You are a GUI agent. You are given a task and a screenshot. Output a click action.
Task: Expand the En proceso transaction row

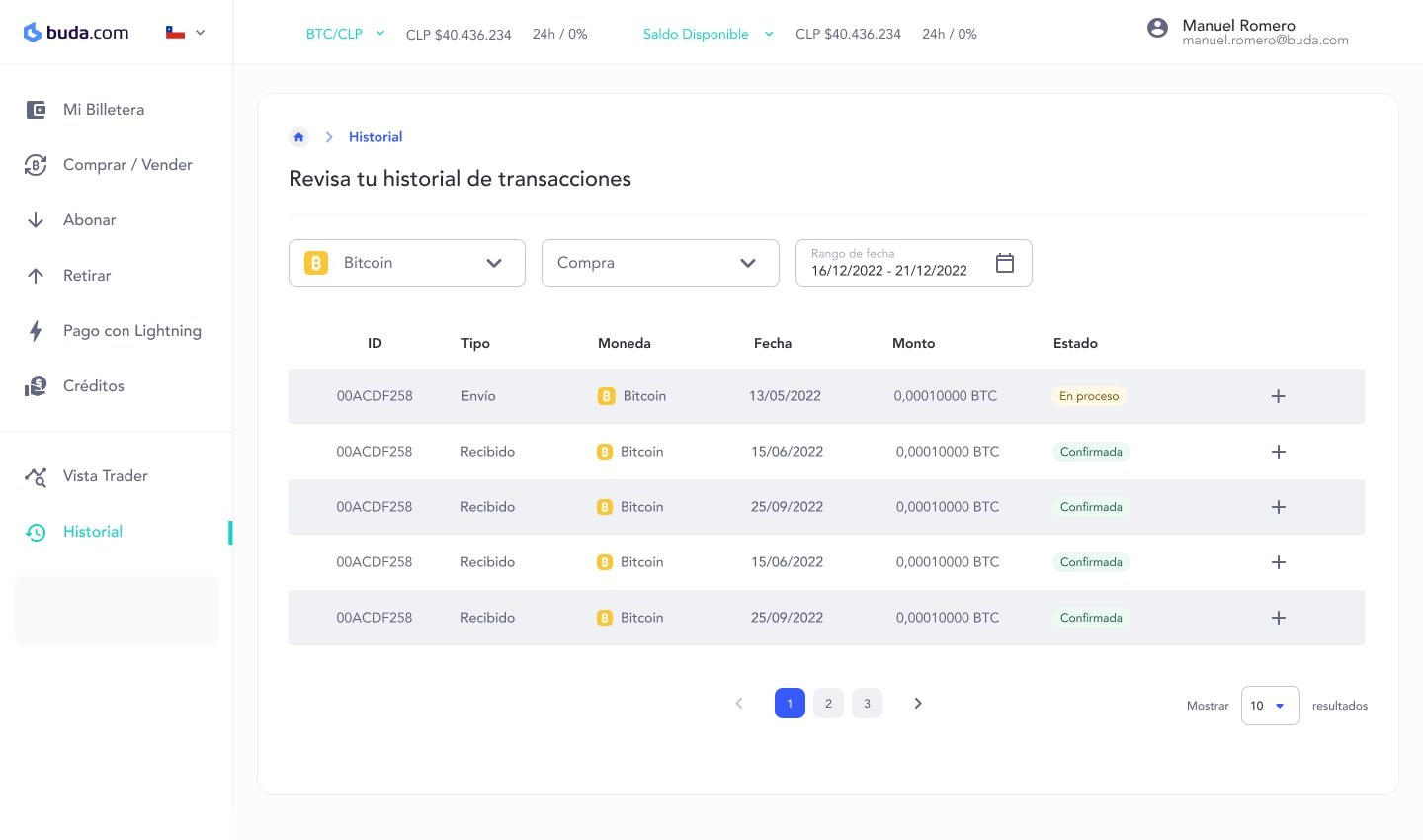1278,396
